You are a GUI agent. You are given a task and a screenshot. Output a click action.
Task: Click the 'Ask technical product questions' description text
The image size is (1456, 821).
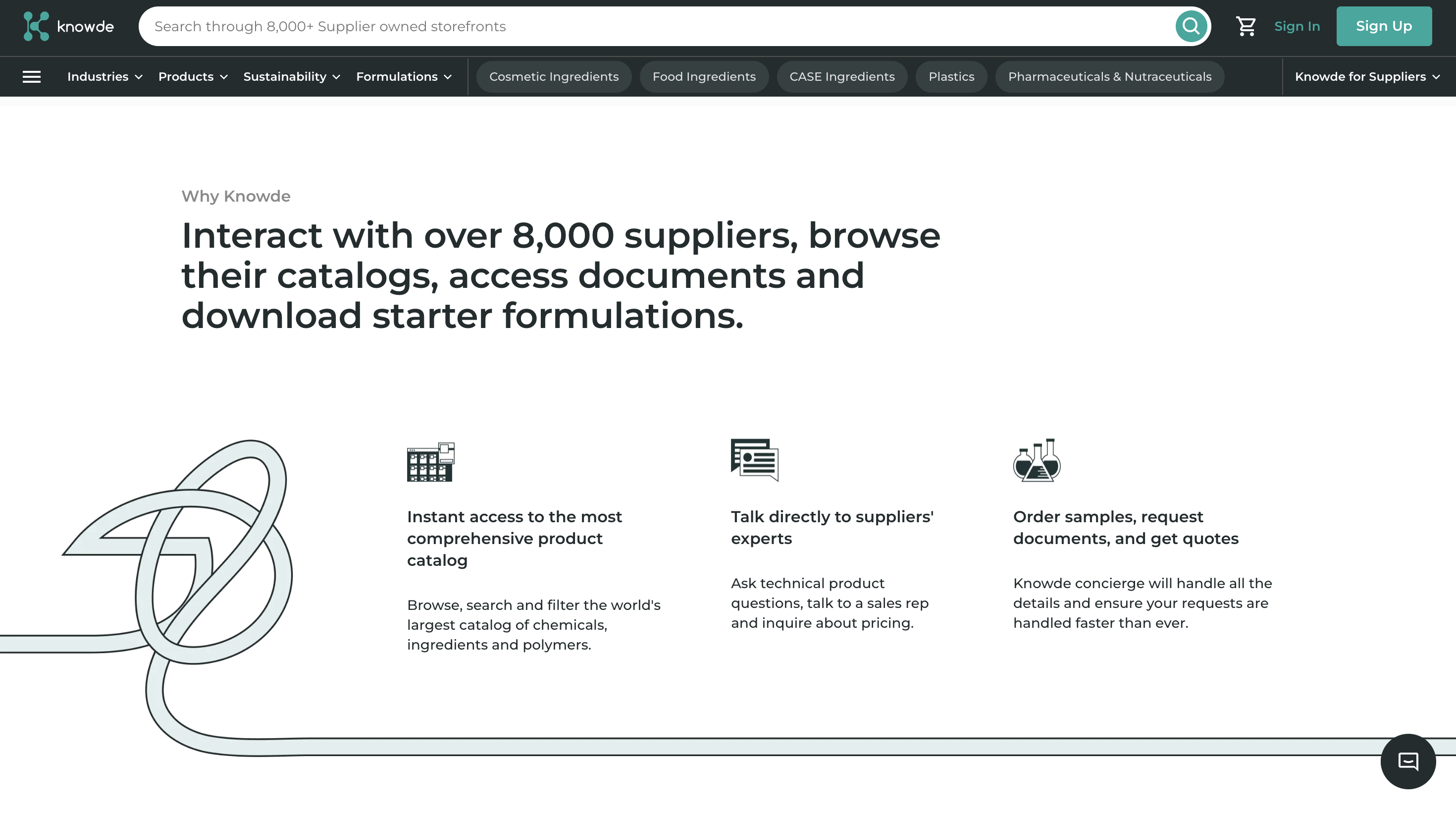(830, 603)
